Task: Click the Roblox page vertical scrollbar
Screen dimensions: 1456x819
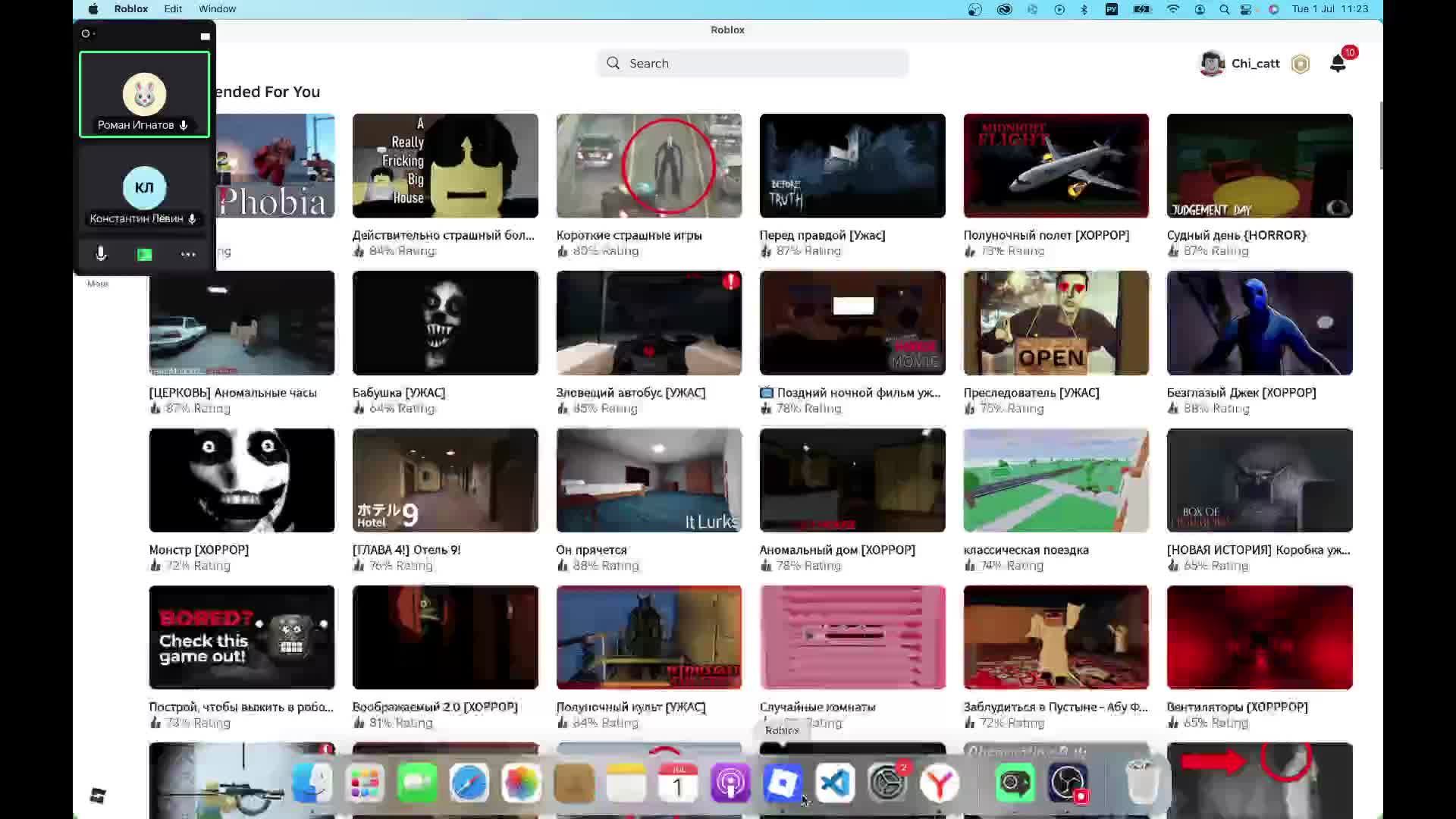Action: 1380,136
